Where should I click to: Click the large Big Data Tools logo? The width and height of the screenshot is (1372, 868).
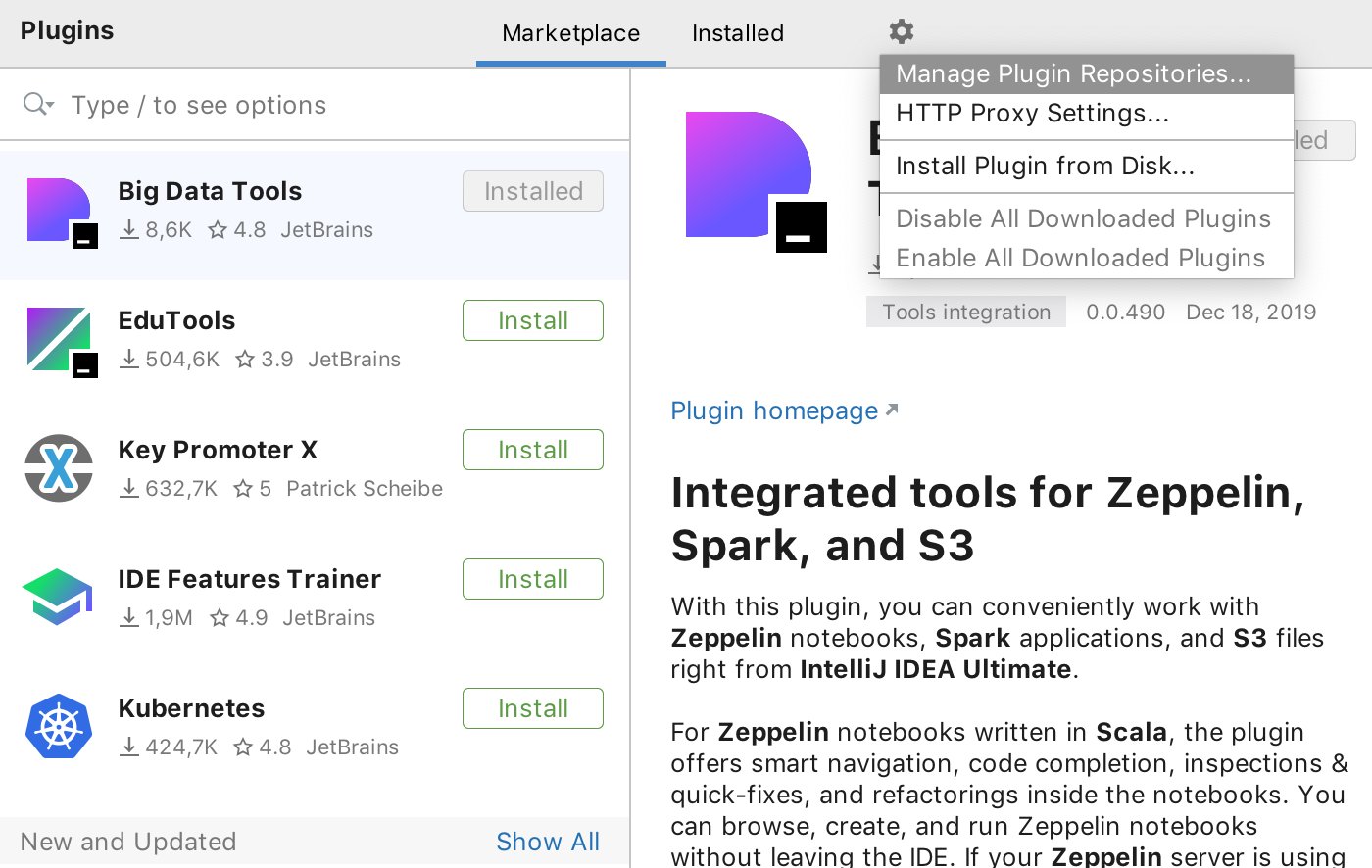[756, 181]
